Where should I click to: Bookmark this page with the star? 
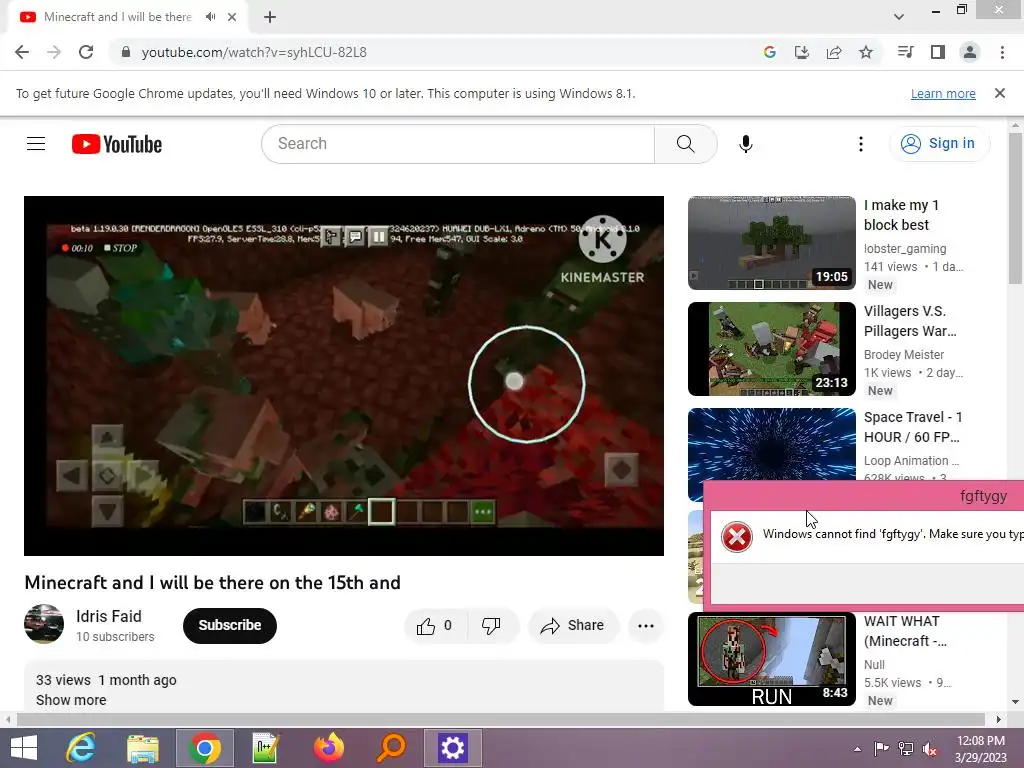(x=866, y=52)
